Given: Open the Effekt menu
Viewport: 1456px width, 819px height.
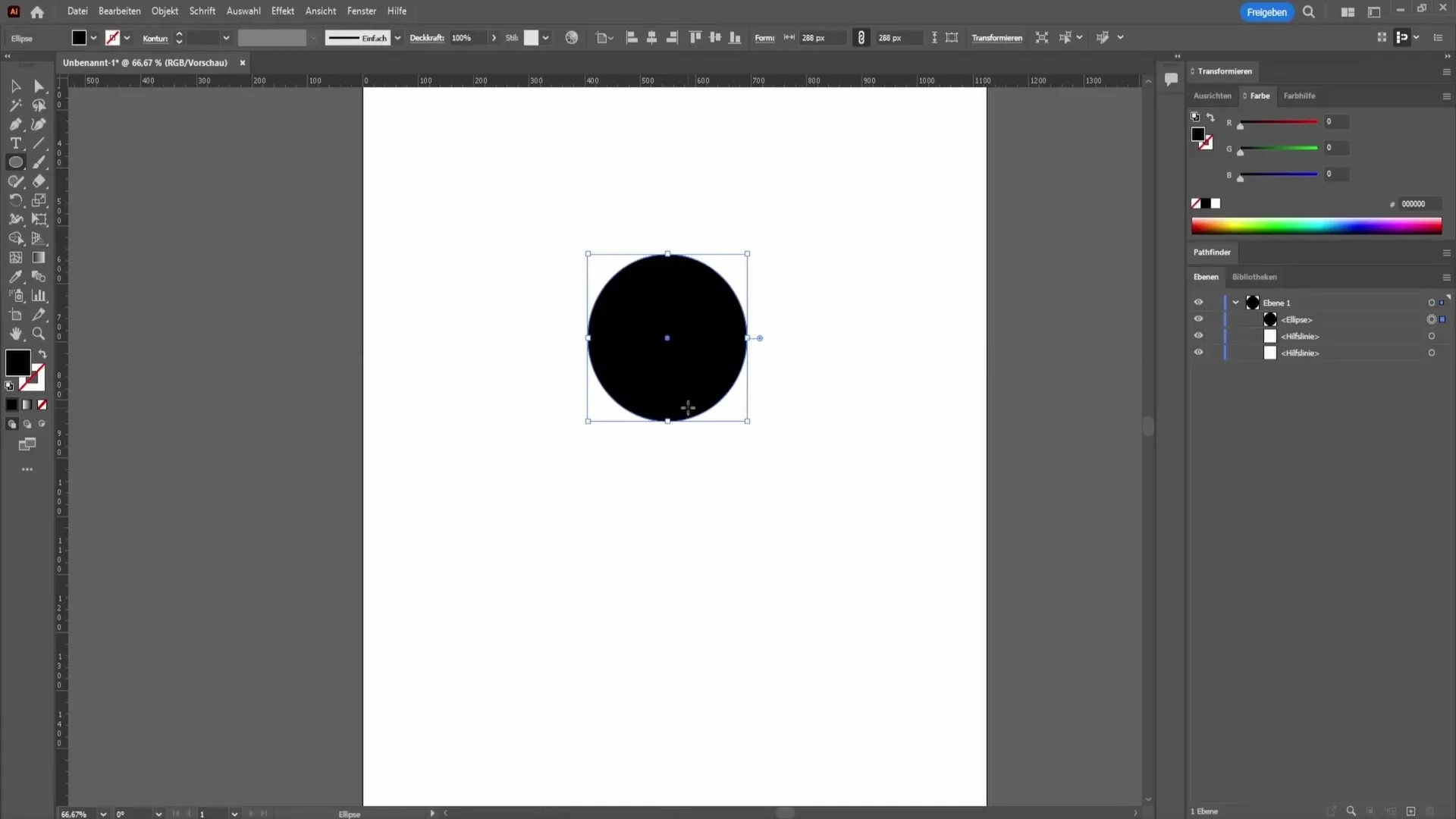Looking at the screenshot, I should click(282, 11).
